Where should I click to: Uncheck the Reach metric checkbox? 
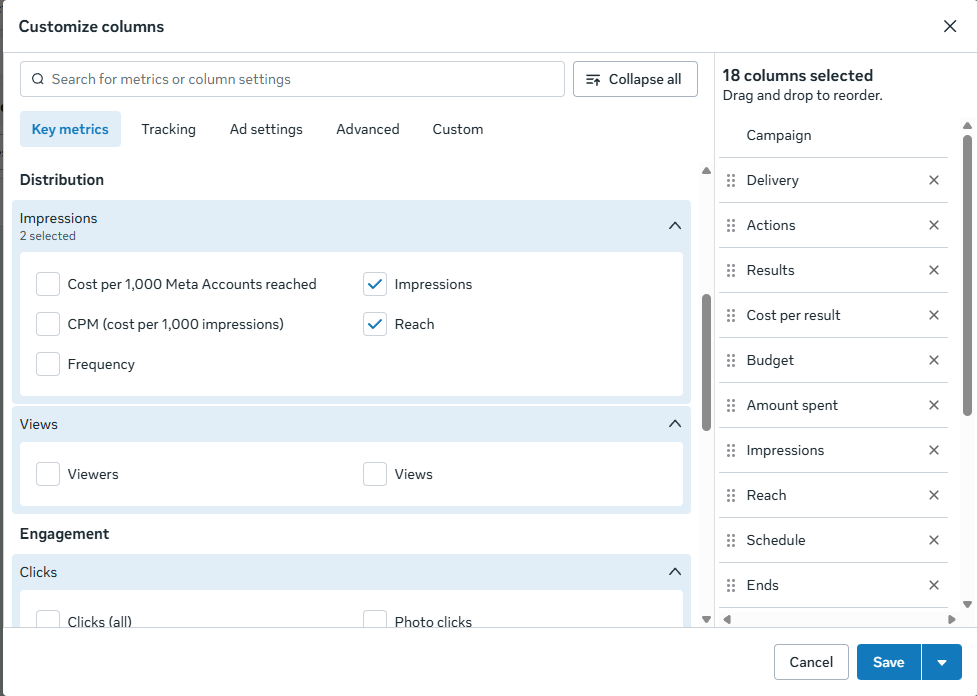pos(375,324)
